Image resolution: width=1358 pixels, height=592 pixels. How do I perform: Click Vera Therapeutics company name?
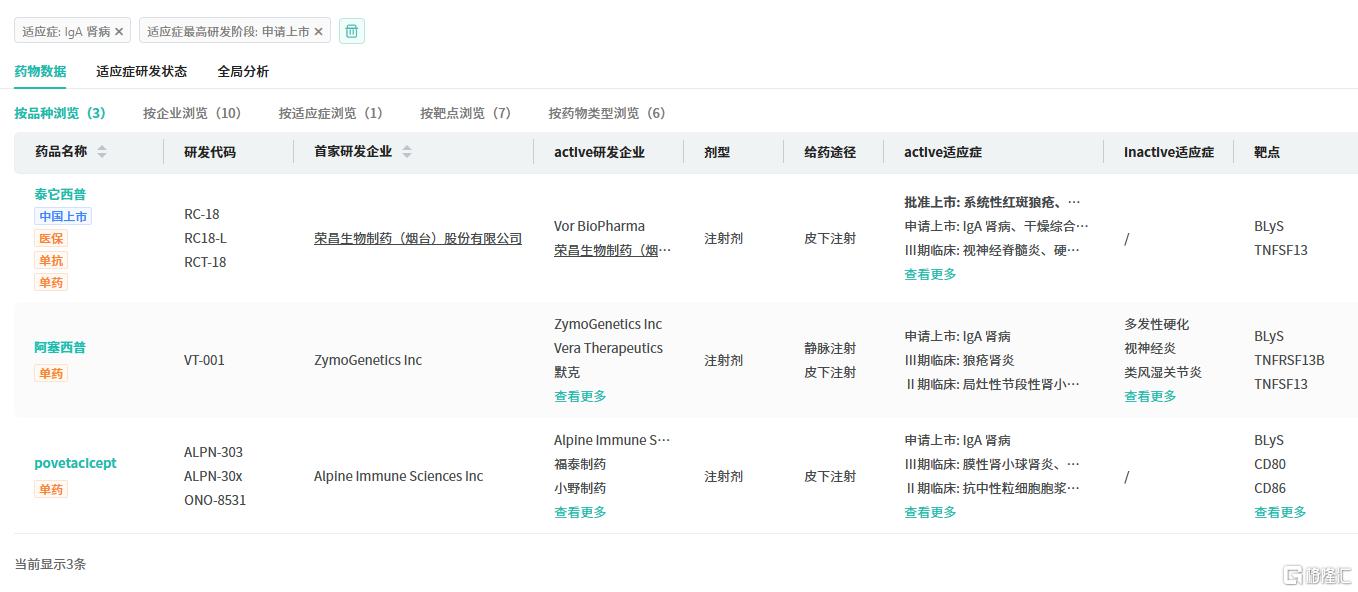tap(608, 348)
